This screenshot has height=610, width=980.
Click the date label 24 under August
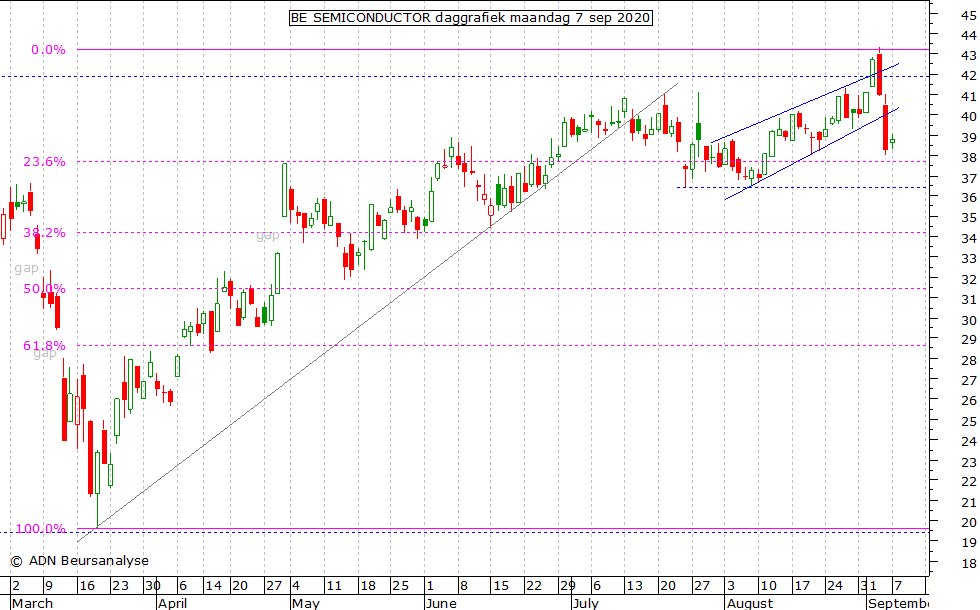click(835, 586)
